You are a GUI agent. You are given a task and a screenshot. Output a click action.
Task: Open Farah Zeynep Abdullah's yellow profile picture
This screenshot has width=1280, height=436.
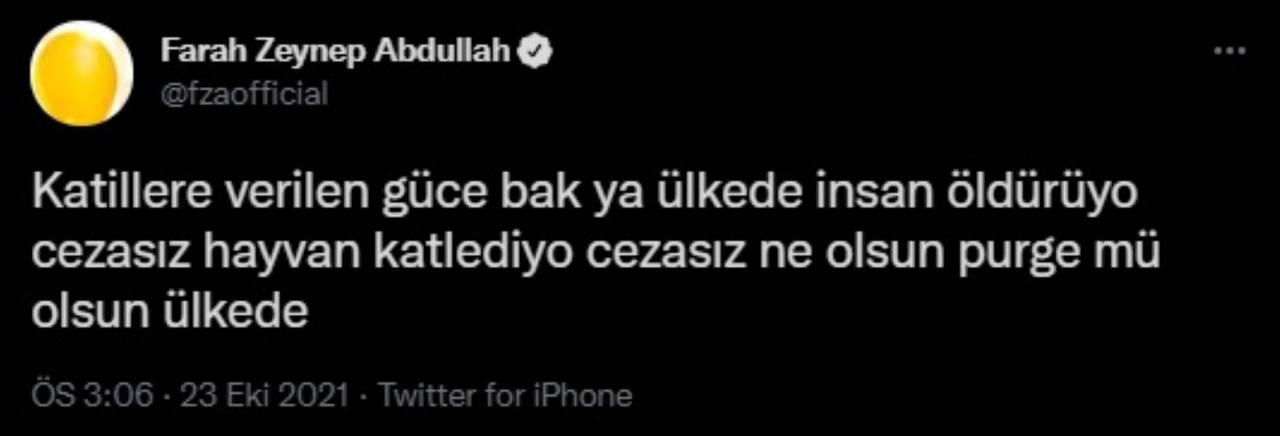pos(82,73)
